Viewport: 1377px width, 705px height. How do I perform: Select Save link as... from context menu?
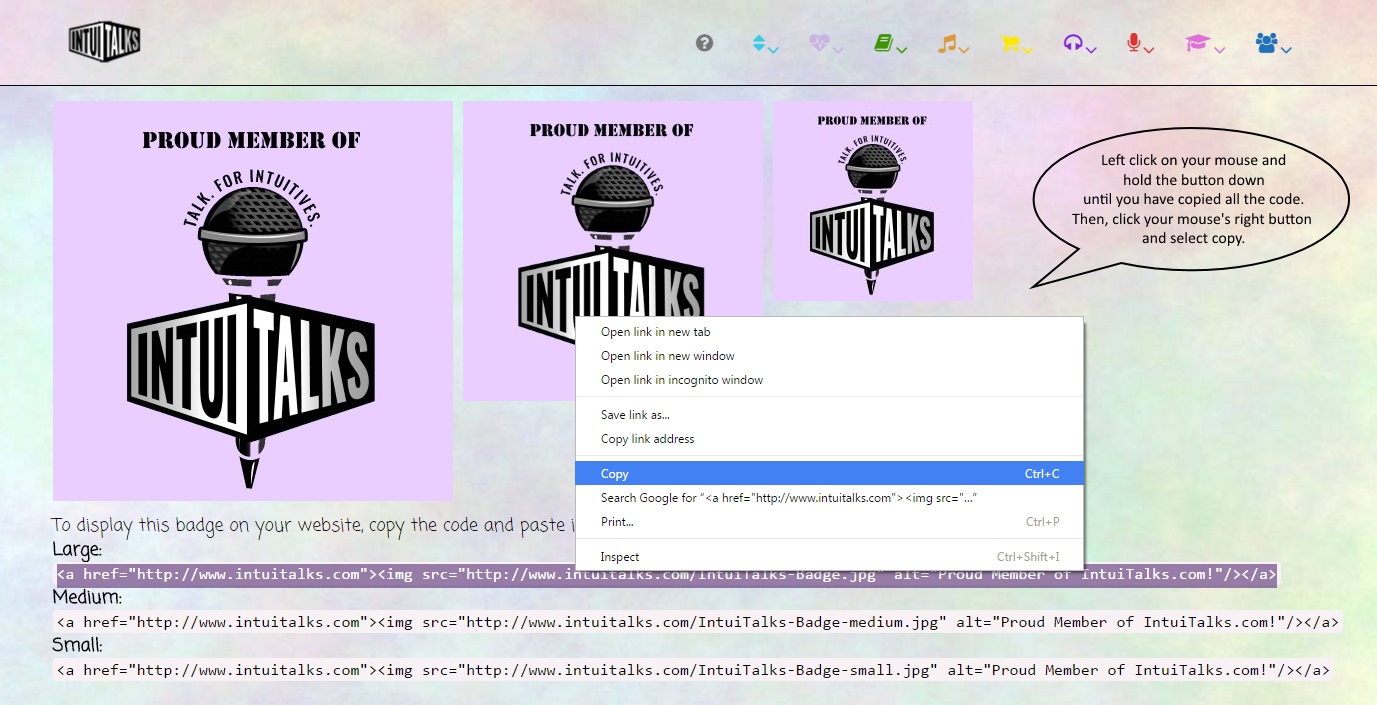pos(830,415)
